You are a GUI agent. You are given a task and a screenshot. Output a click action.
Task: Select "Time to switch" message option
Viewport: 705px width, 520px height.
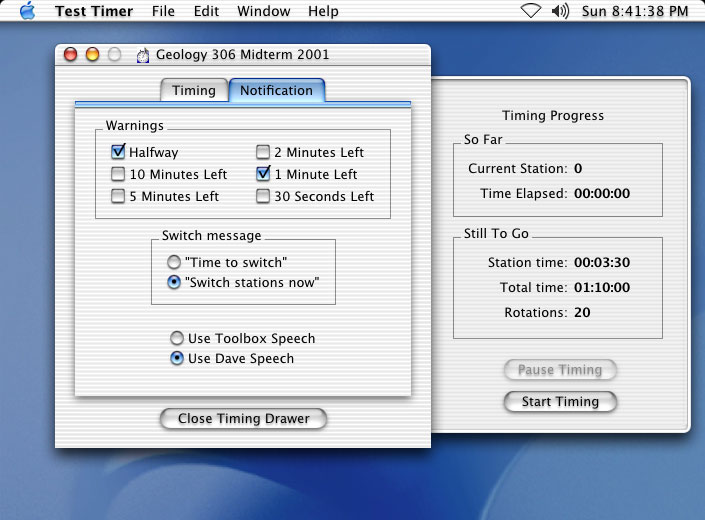[x=175, y=261]
